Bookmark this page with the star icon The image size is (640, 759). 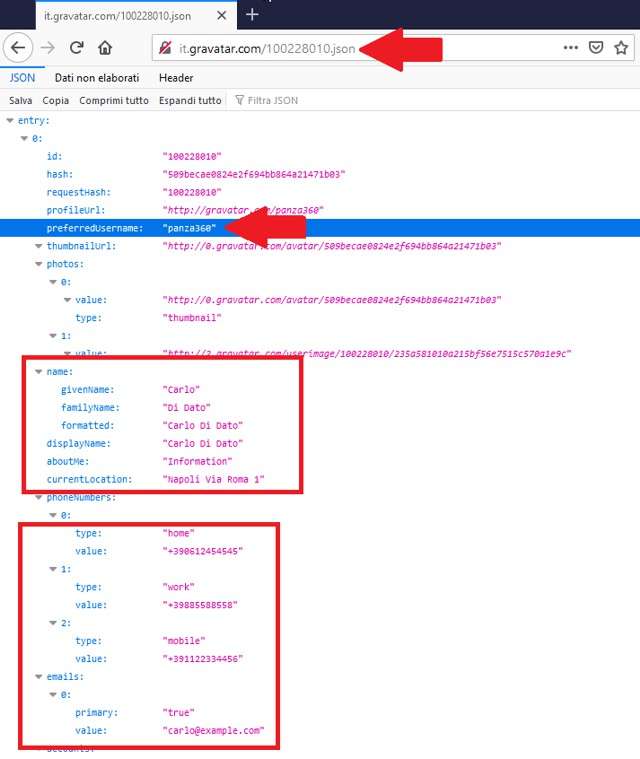tap(621, 48)
